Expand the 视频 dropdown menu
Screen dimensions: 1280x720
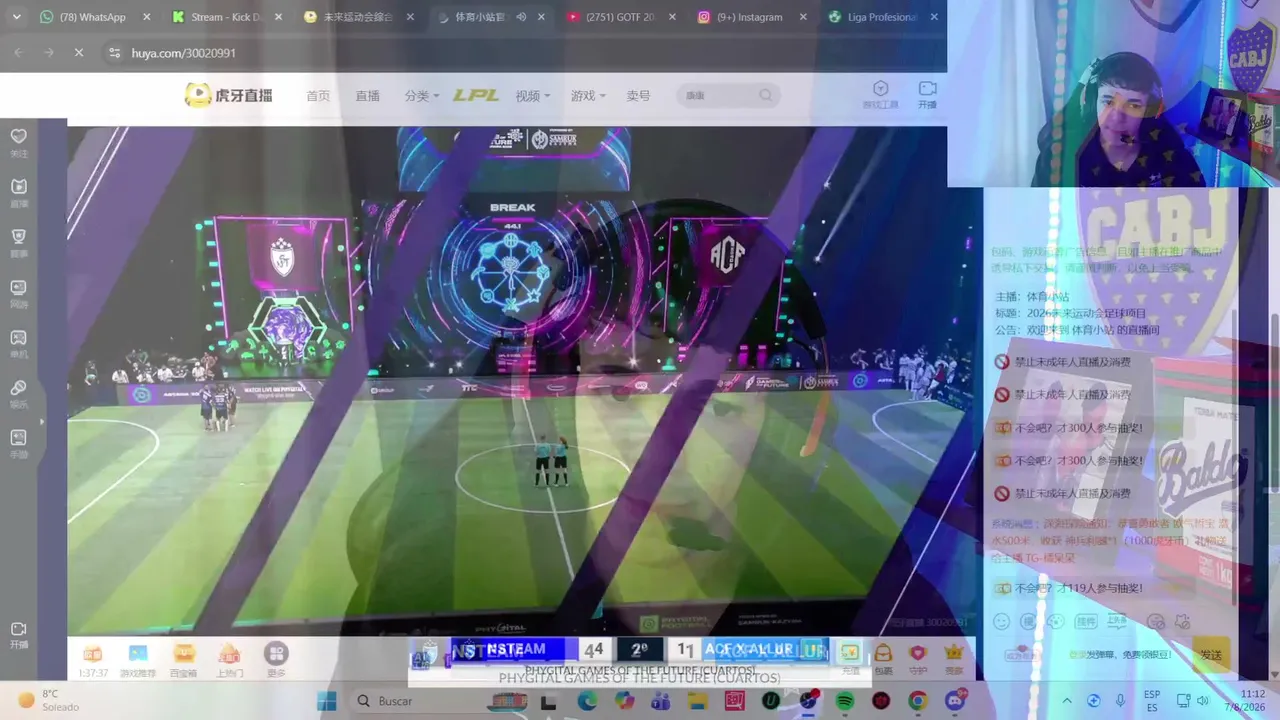click(533, 96)
